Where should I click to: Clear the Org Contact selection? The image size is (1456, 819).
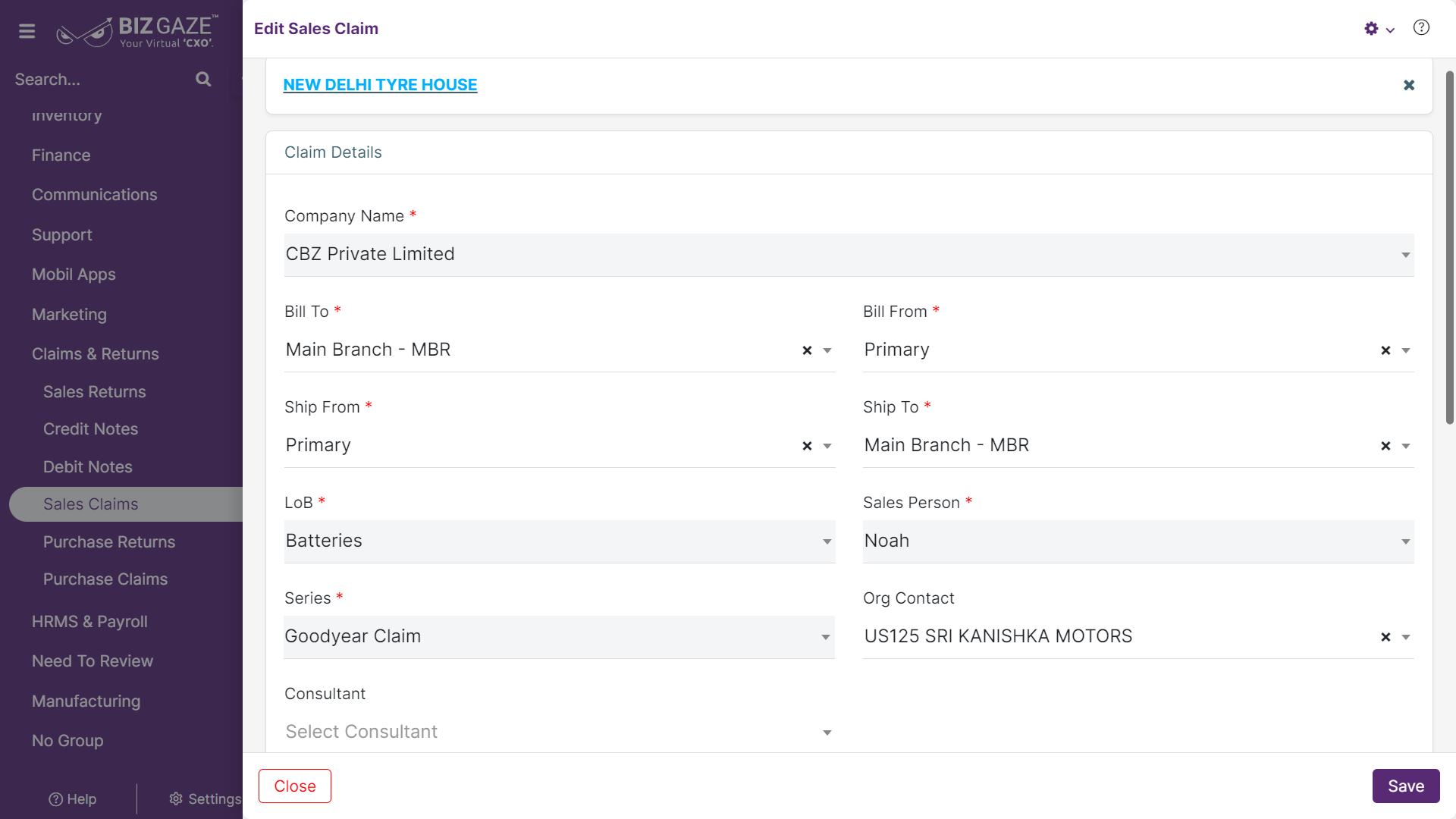click(1385, 637)
